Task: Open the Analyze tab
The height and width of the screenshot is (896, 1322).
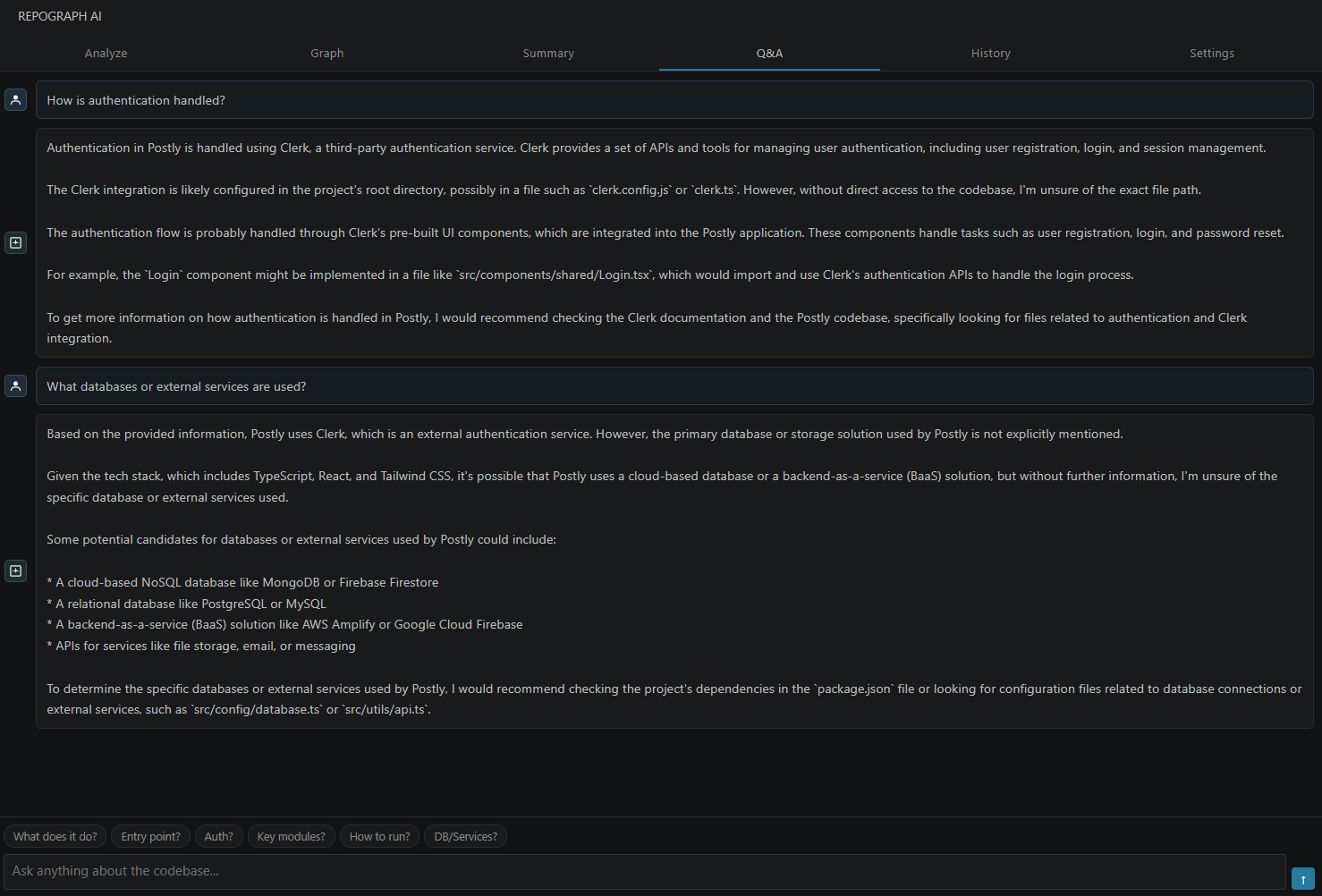Action: 106,54
